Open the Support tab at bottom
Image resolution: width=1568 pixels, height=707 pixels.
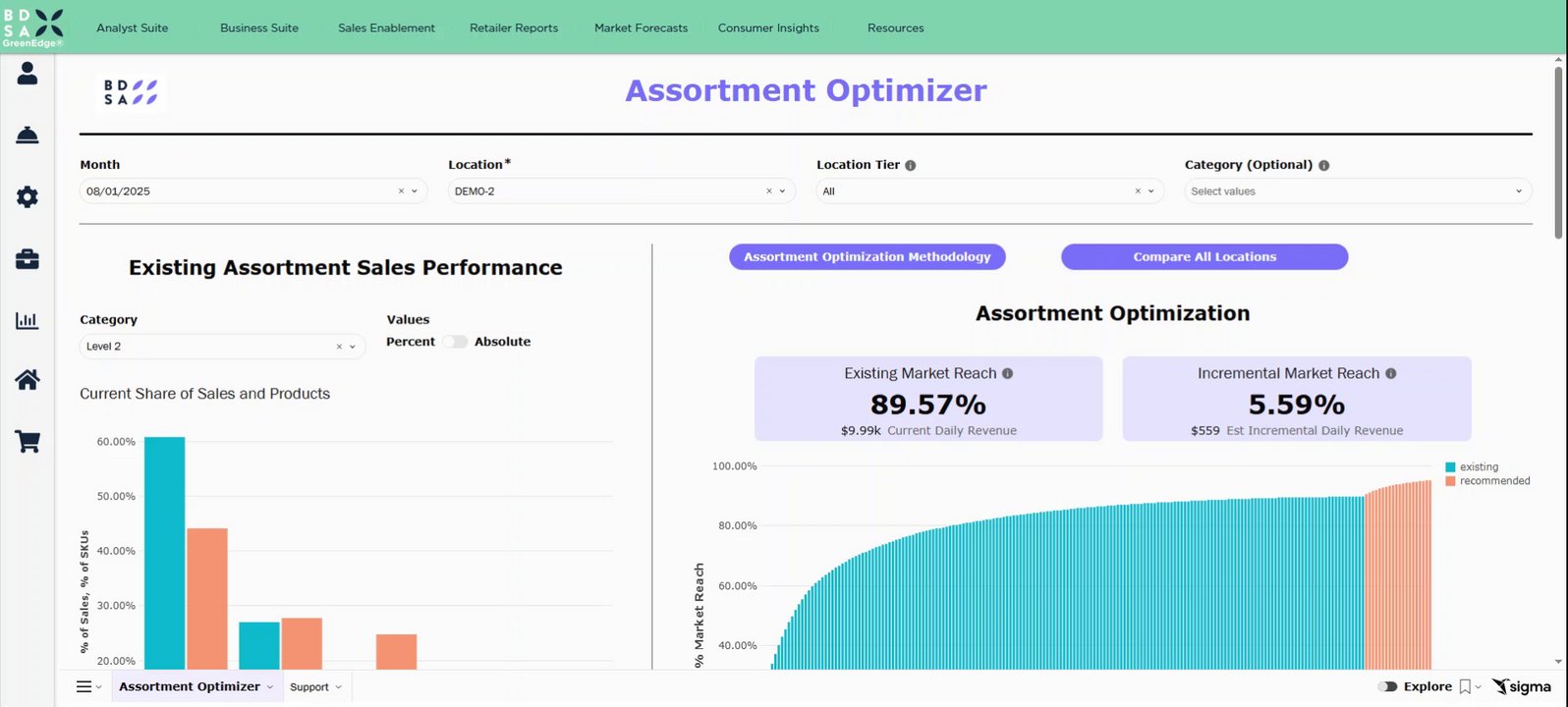coord(315,687)
